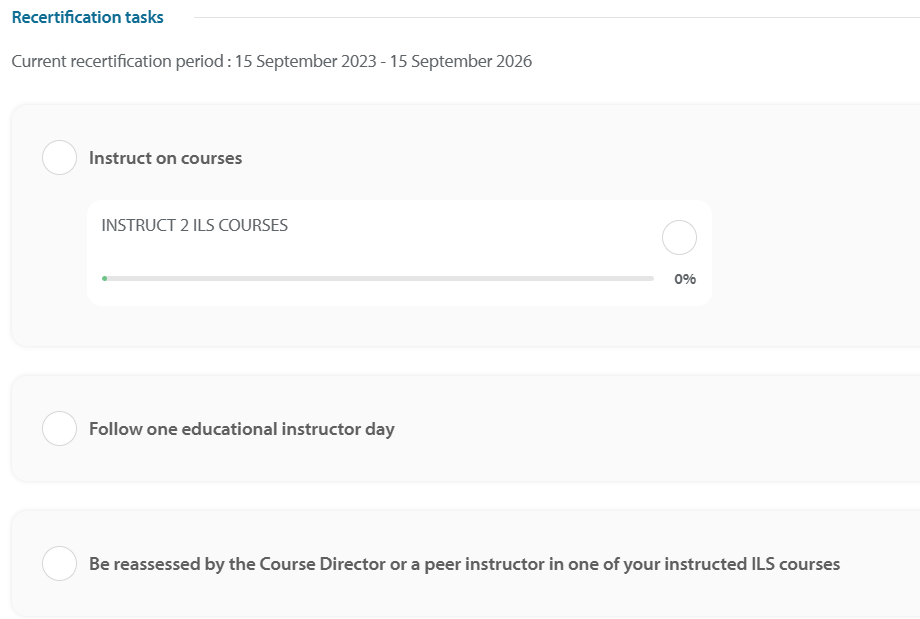920x619 pixels.
Task: Select the Recertification tasks section heading
Action: 88,17
